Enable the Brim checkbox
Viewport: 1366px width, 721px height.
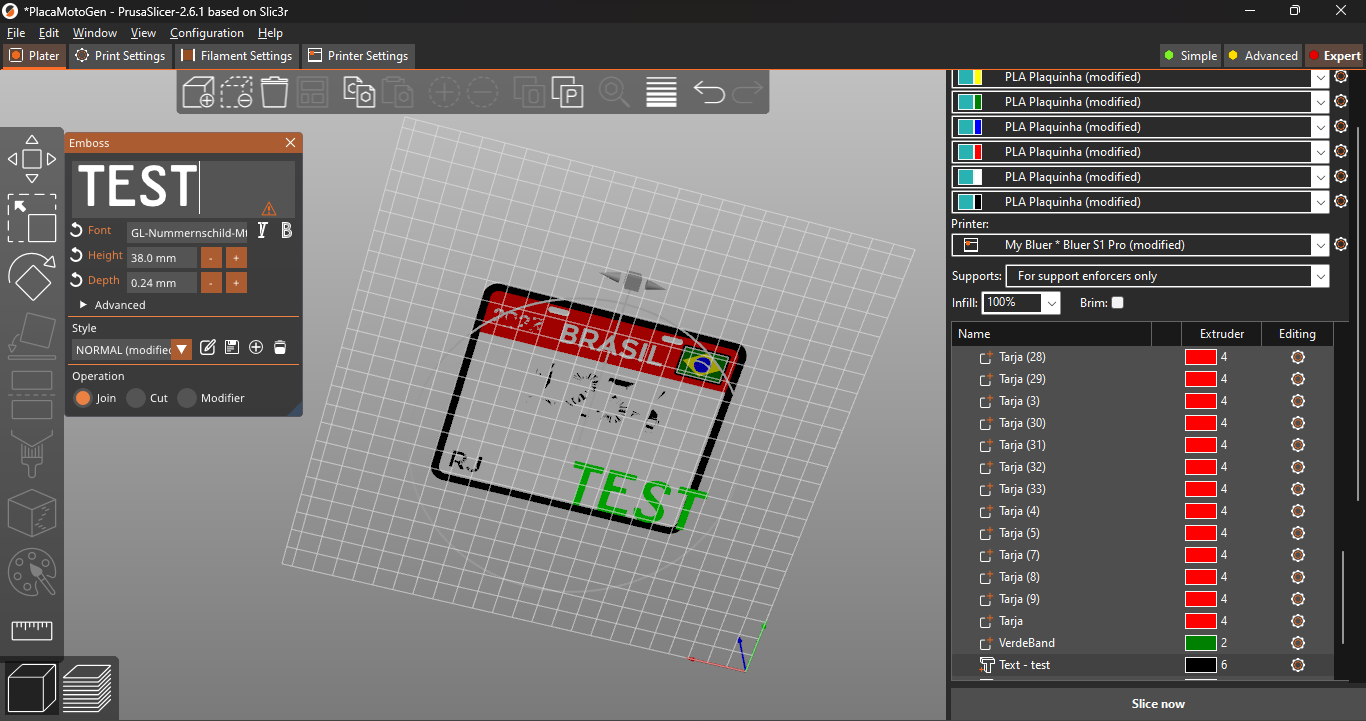click(1117, 302)
